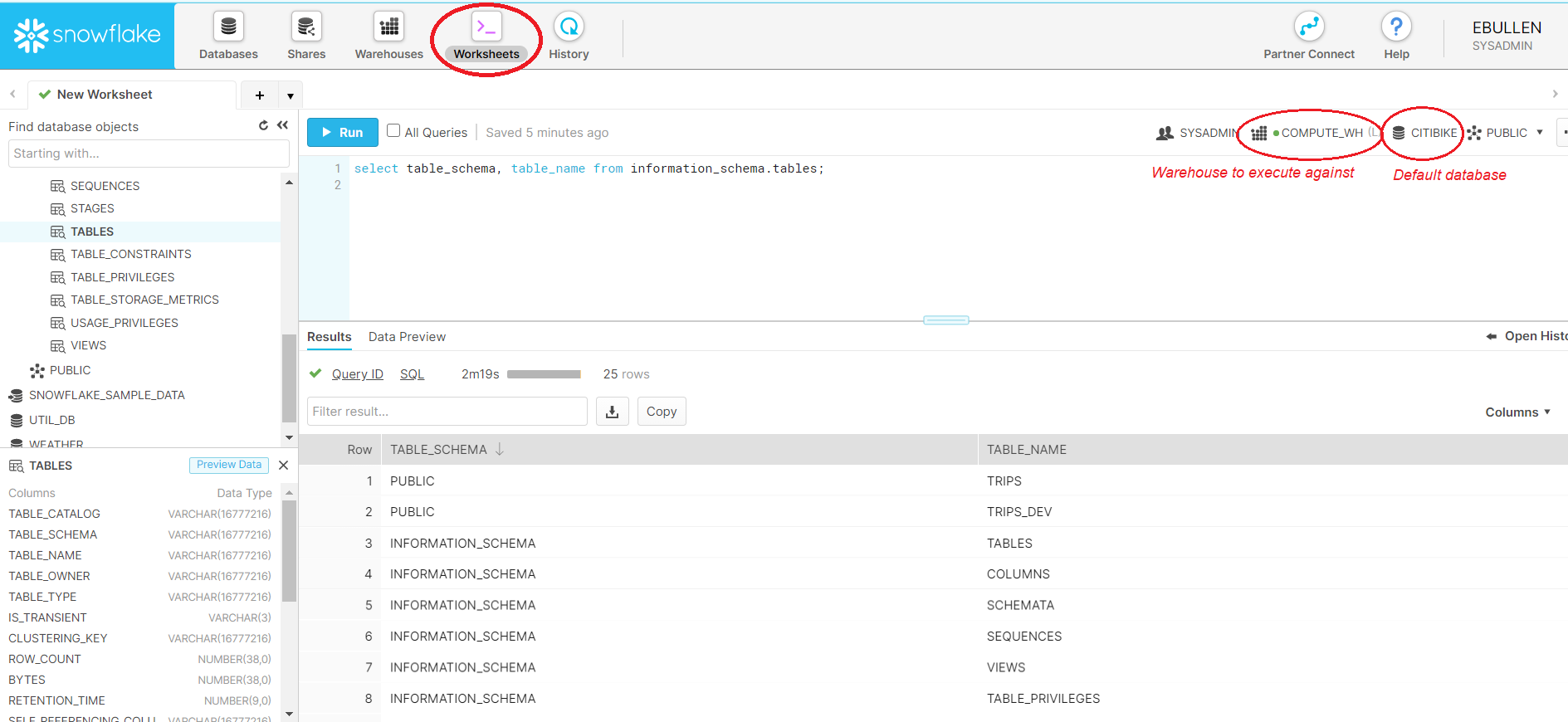1568x722 pixels.
Task: Close the TABLES preview panel
Action: (283, 466)
